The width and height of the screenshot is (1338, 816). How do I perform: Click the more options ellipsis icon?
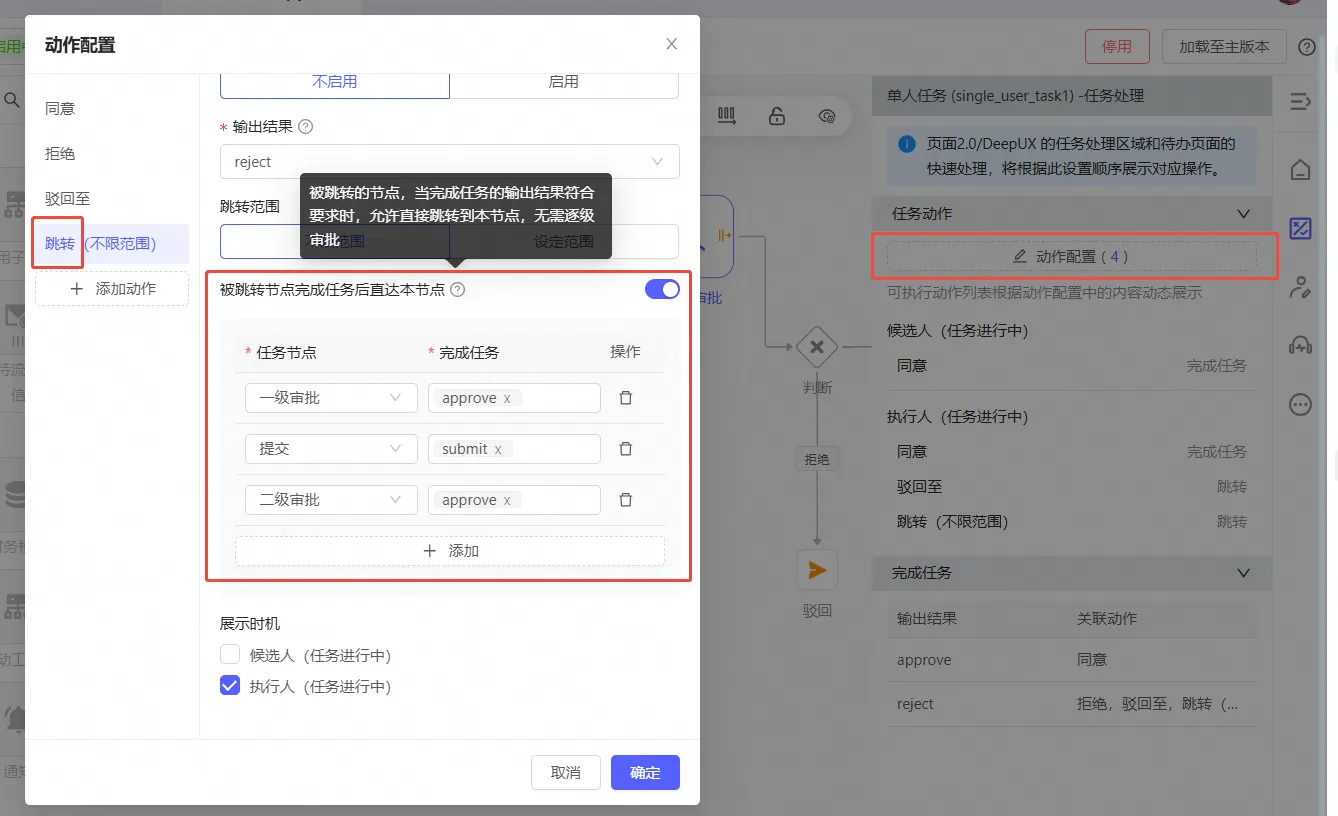click(x=1300, y=405)
